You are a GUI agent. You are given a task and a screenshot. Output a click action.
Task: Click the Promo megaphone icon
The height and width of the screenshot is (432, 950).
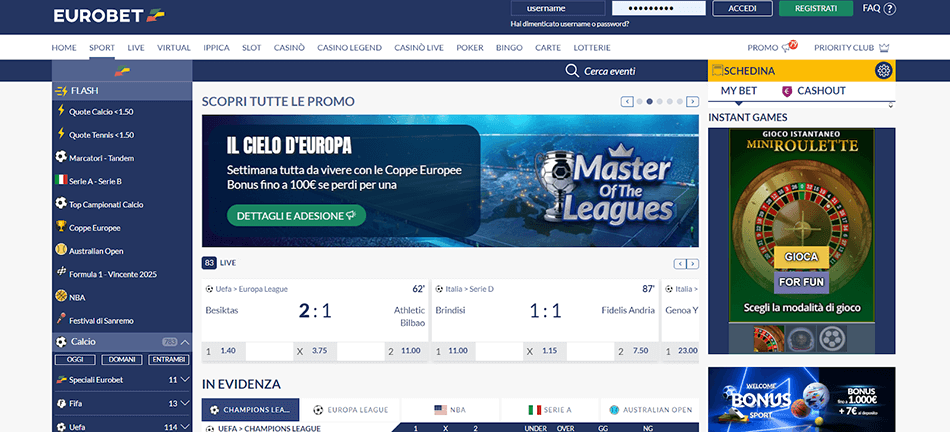coord(789,47)
